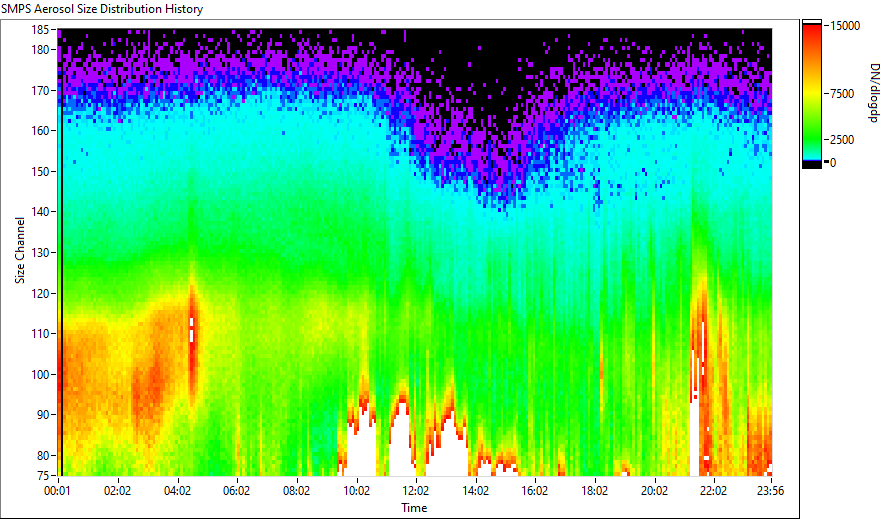The width and height of the screenshot is (884, 519).
Task: Click the 12:02 time axis label
Action: click(x=416, y=491)
